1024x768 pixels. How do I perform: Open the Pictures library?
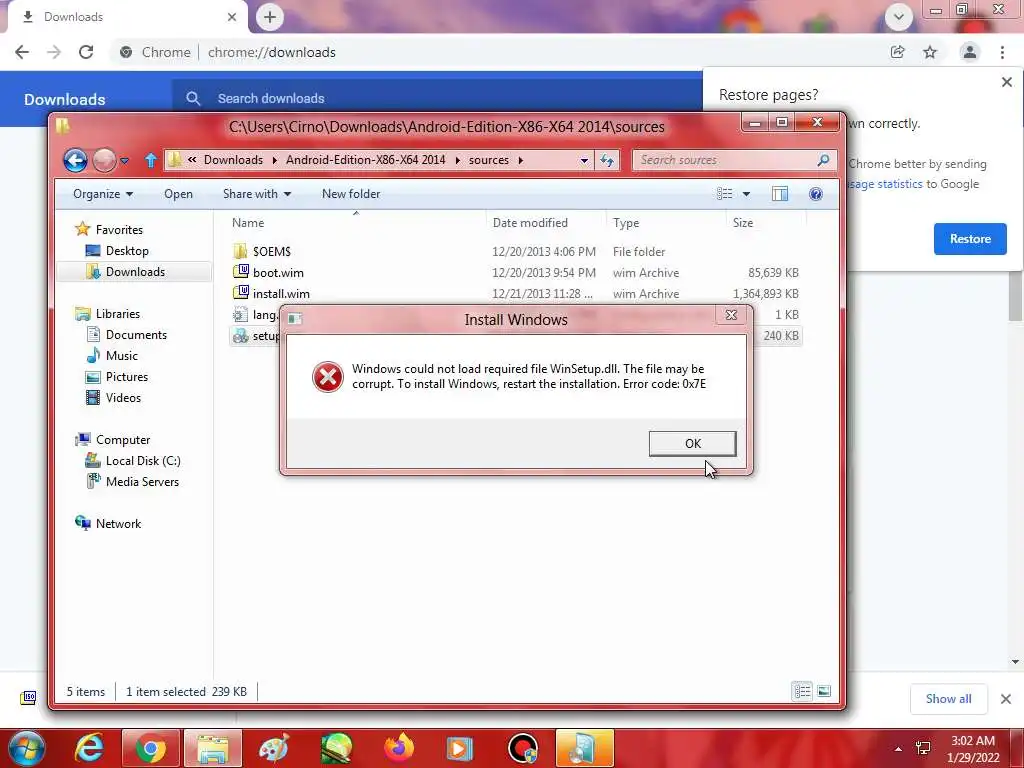pos(127,377)
